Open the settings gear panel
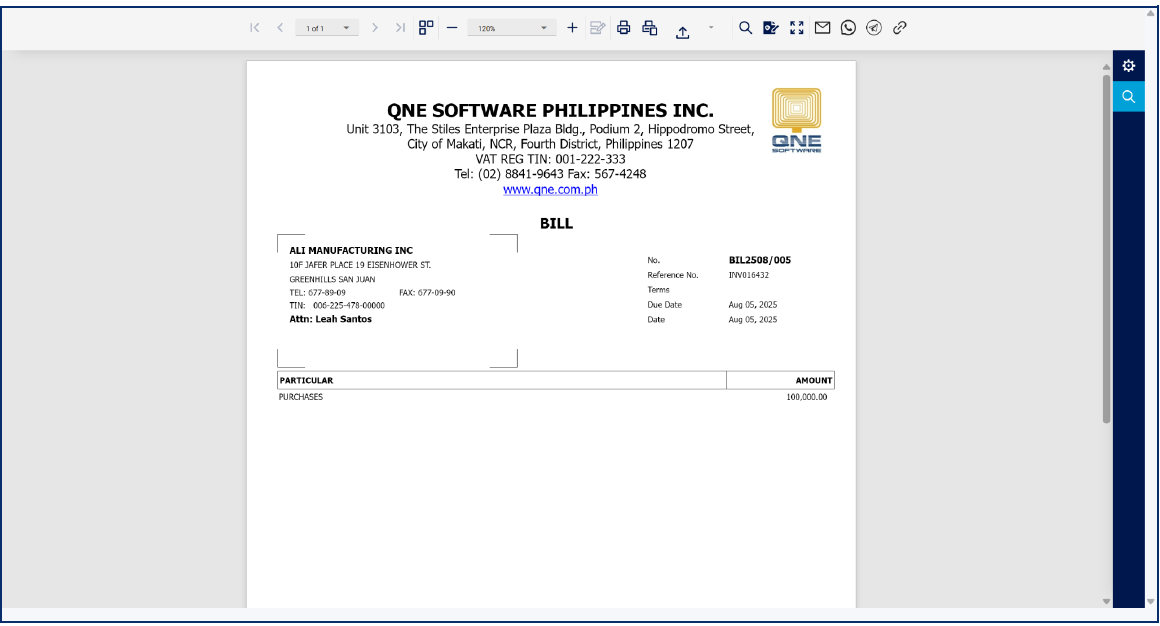 (1128, 66)
